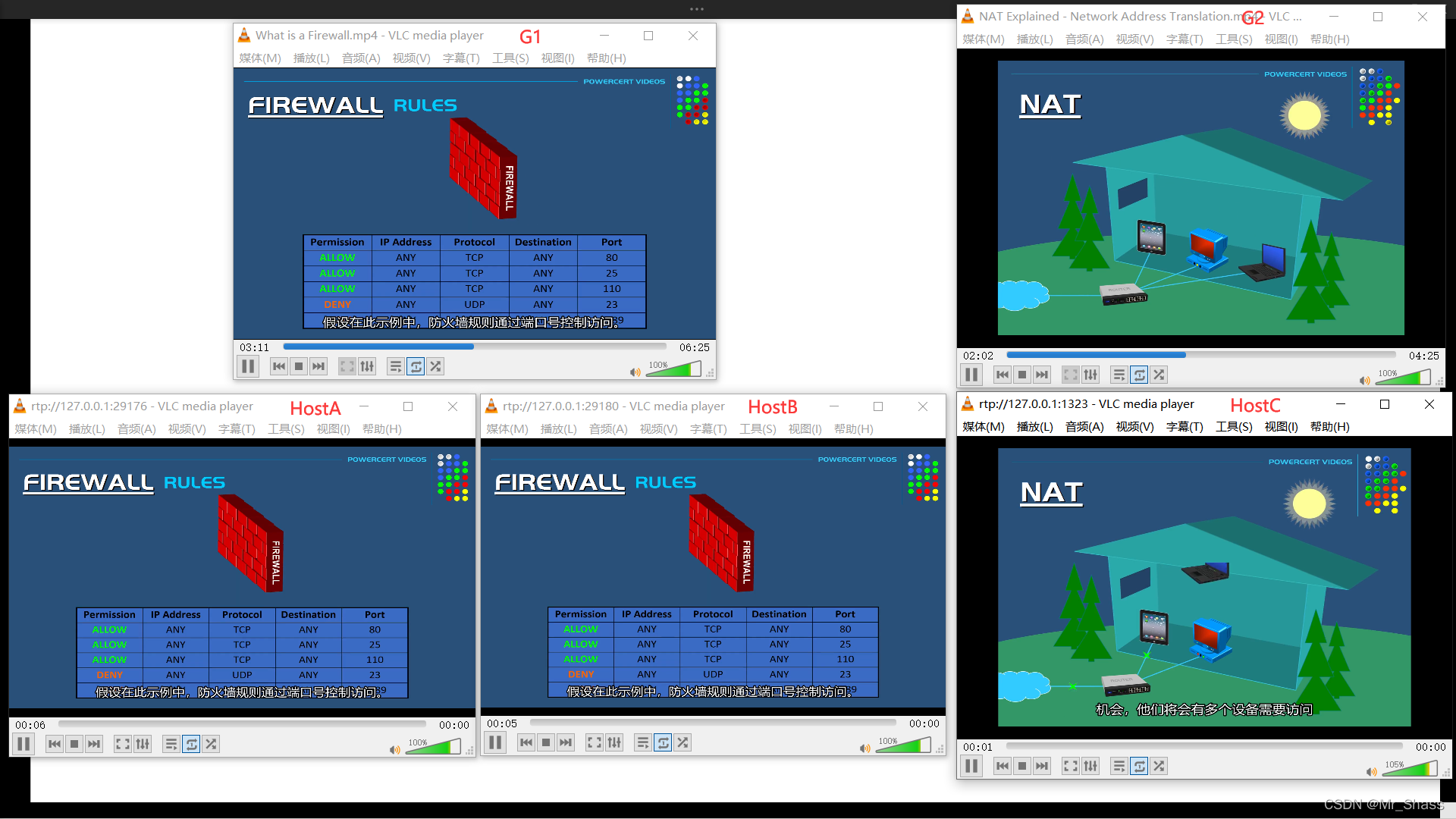
Task: Go to previous media in HostC player
Action: (x=1003, y=767)
